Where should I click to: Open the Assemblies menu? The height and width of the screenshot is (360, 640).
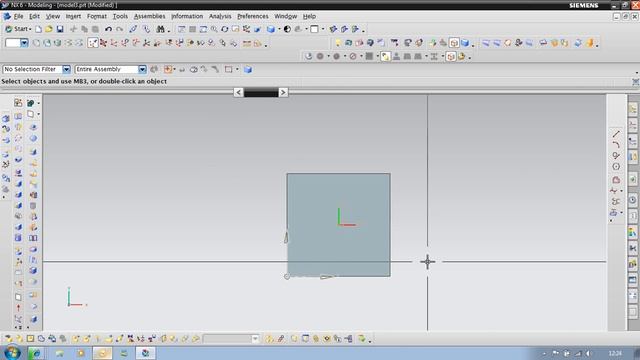tap(149, 16)
